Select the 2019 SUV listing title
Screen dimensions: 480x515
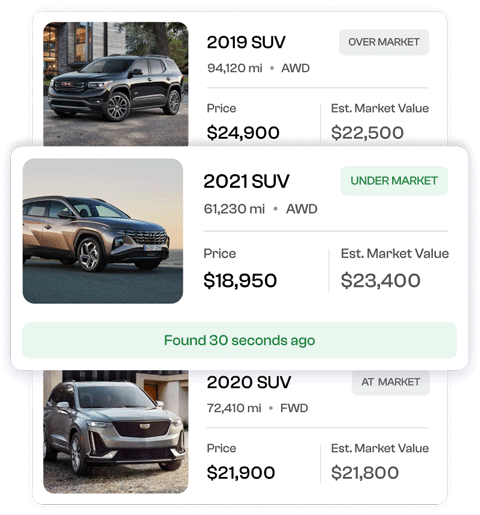(246, 42)
